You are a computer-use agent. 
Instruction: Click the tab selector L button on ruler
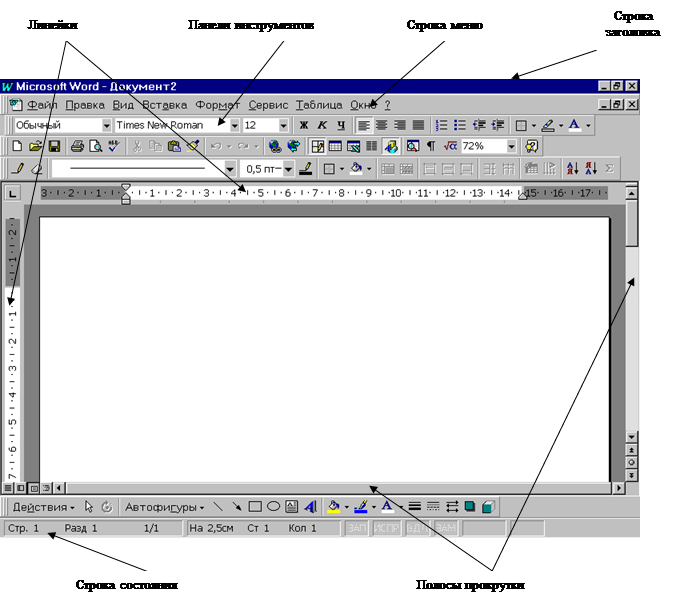point(13,193)
